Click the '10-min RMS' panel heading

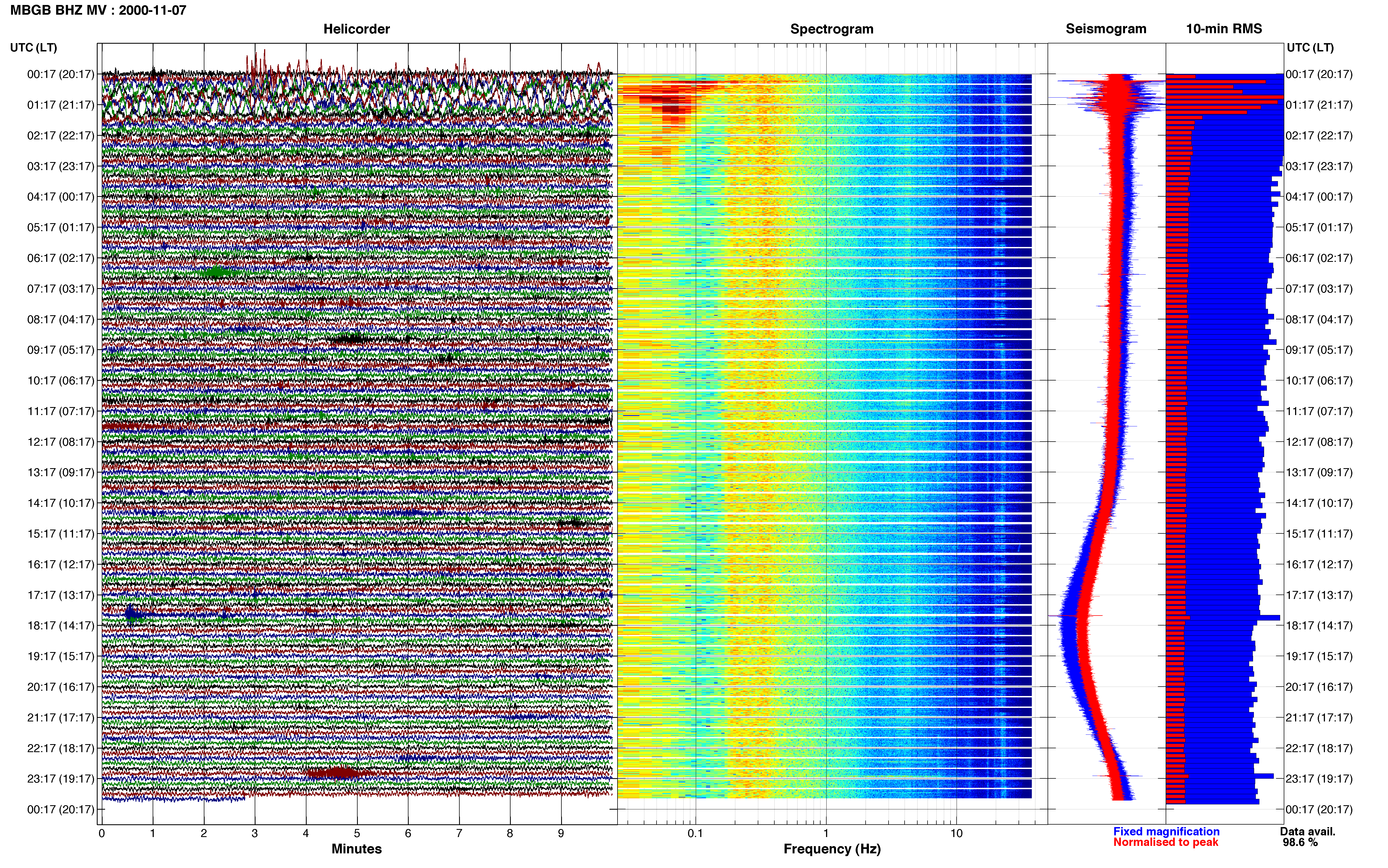coord(1224,29)
